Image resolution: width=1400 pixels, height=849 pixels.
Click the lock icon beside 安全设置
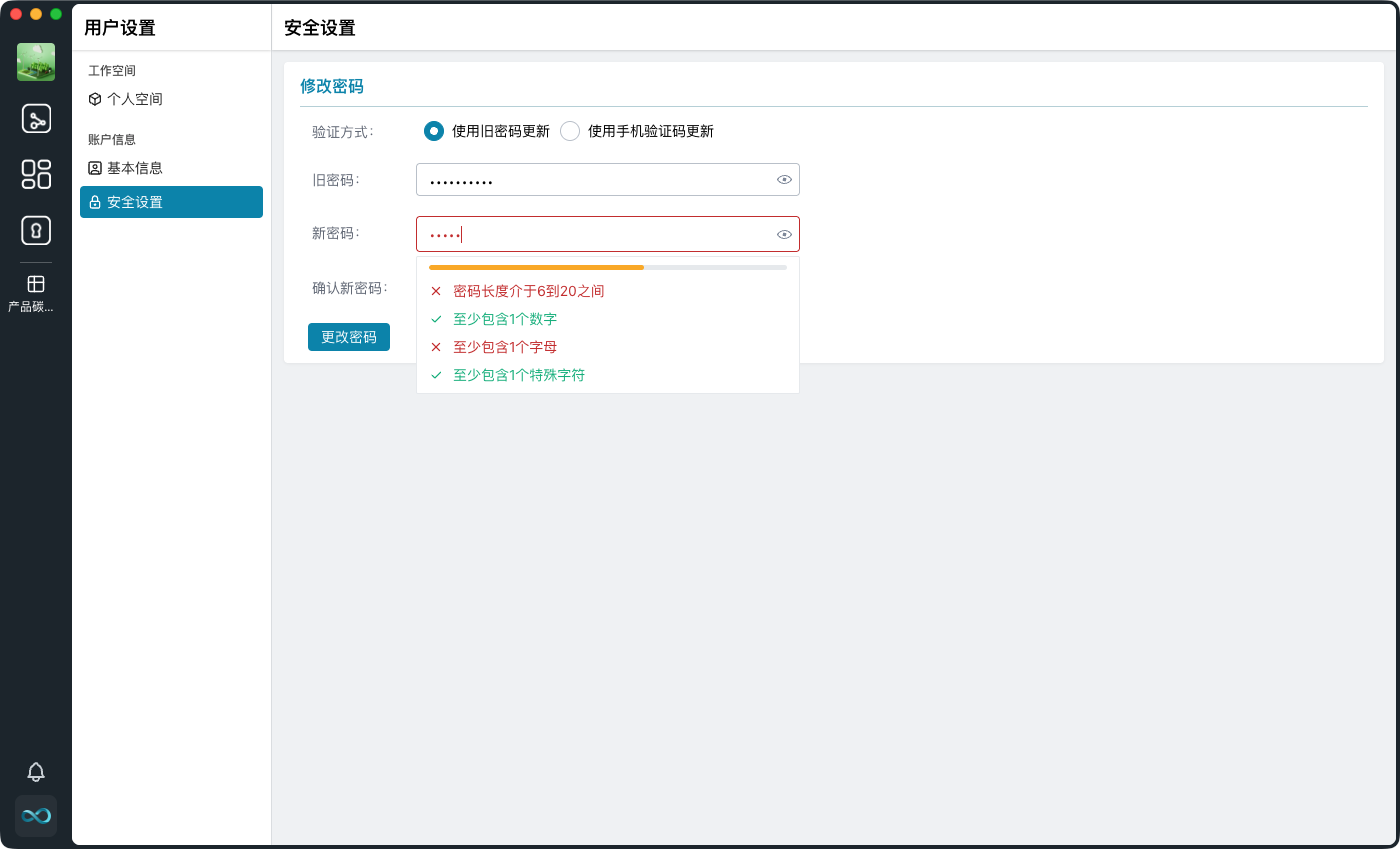coord(95,202)
